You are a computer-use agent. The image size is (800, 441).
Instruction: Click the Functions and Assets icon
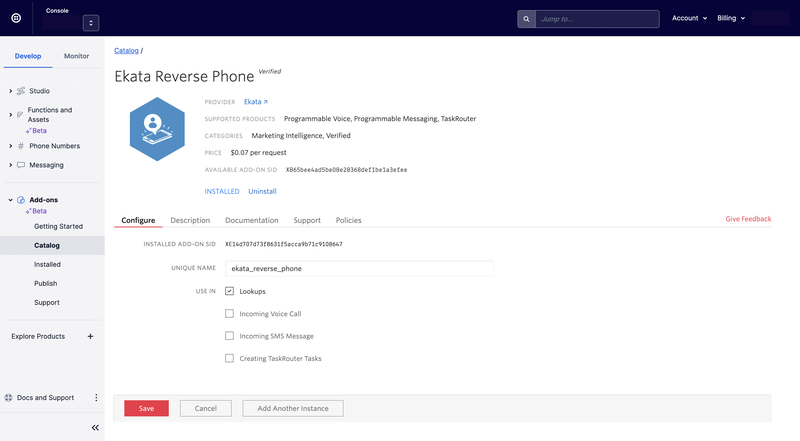(x=20, y=115)
